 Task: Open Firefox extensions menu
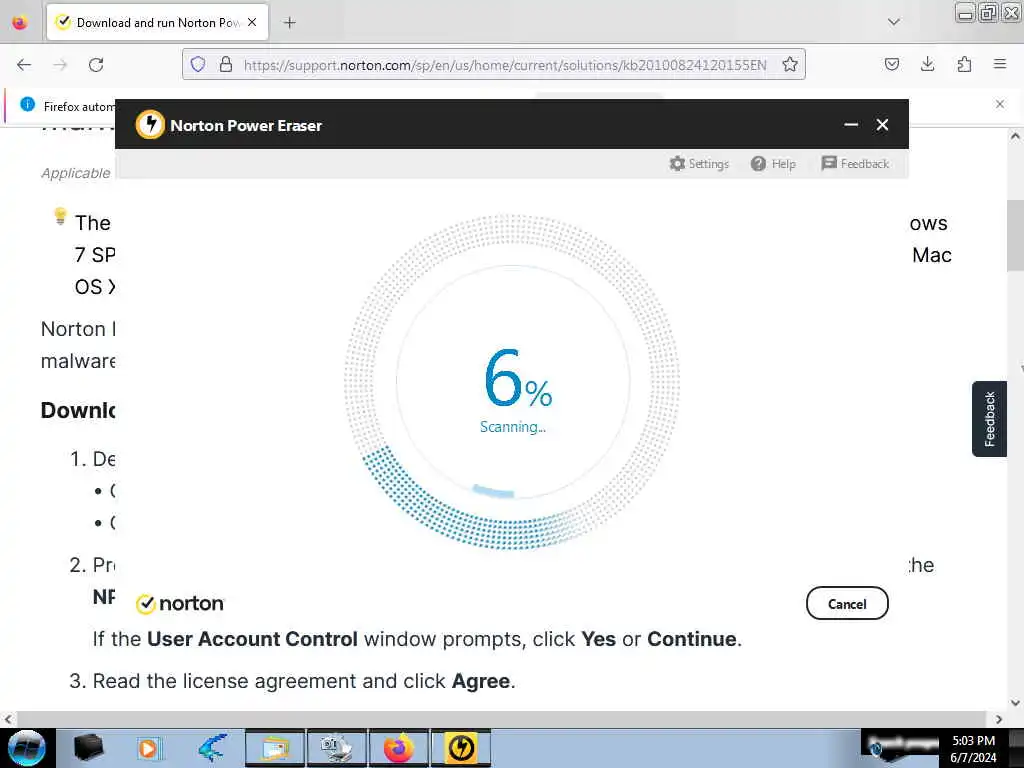click(x=964, y=64)
